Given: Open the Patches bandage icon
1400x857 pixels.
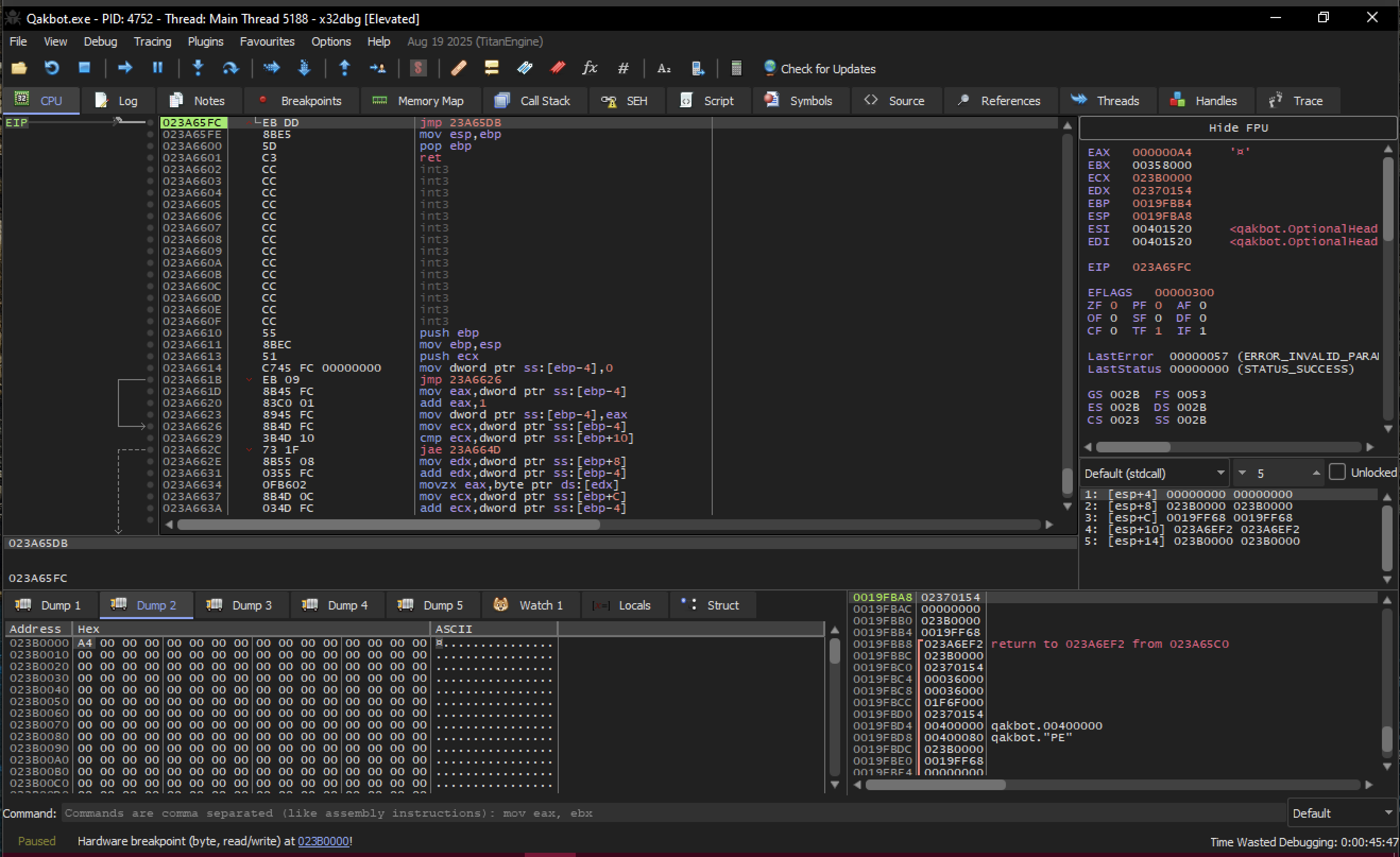Looking at the screenshot, I should pos(458,68).
